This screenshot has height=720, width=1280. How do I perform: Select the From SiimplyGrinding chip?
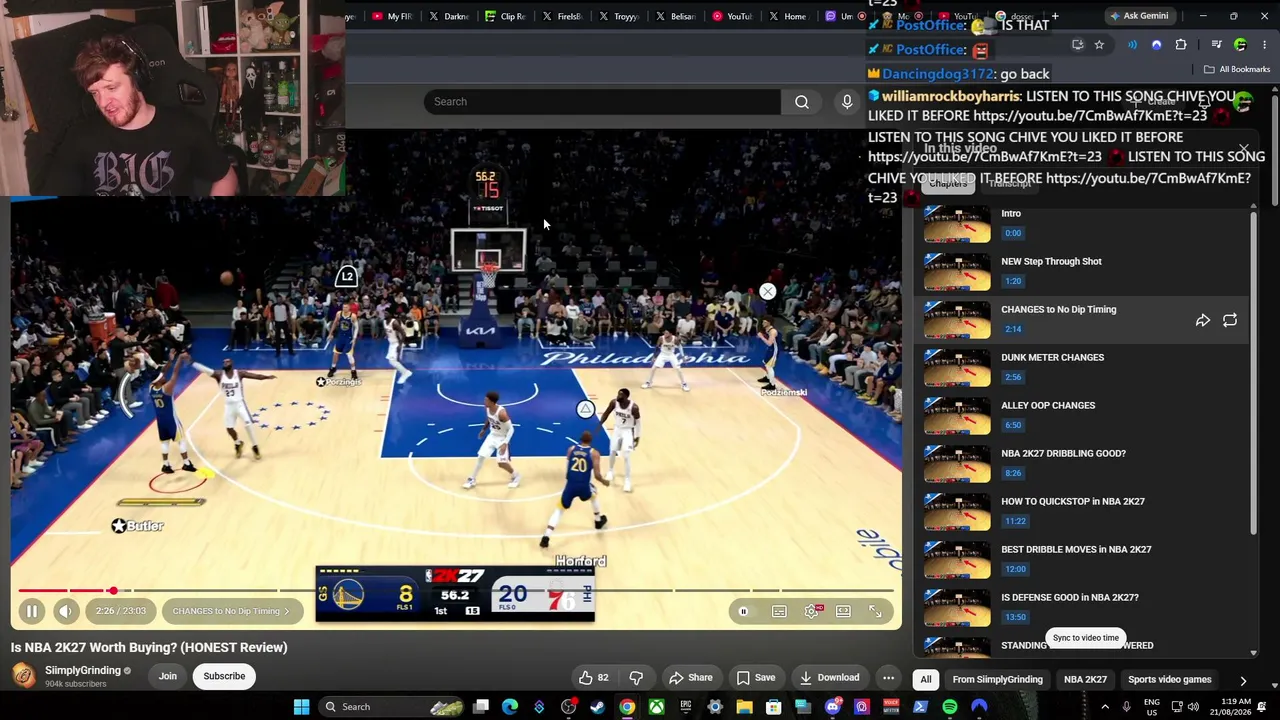[997, 680]
